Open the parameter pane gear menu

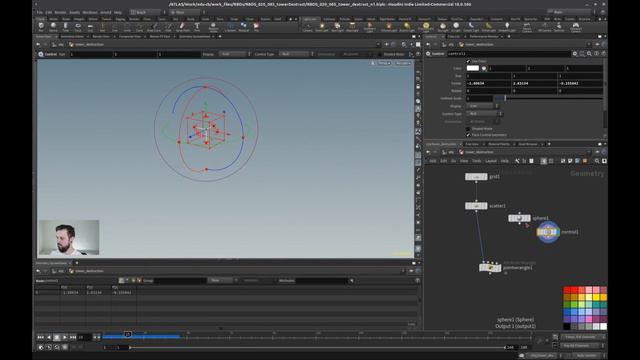pos(575,53)
